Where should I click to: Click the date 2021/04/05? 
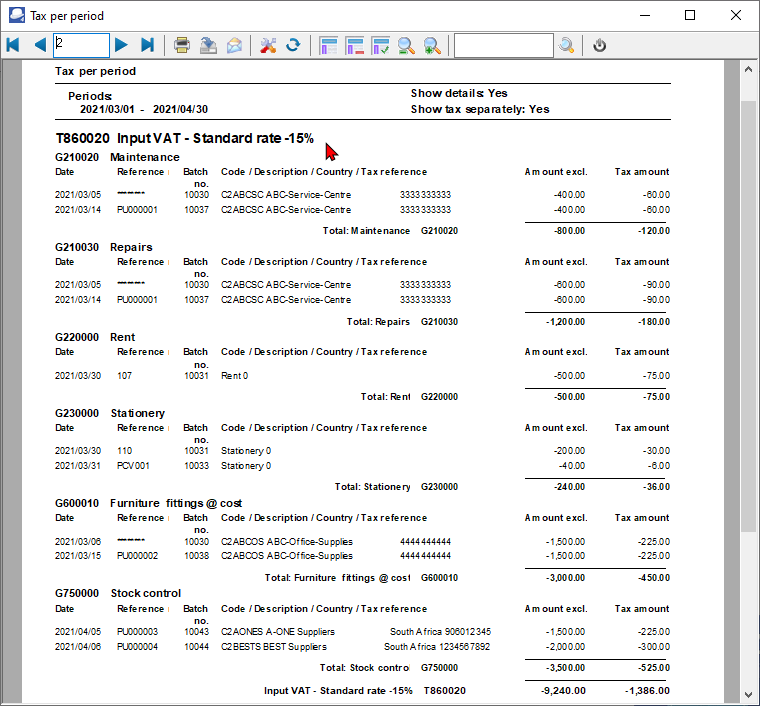pos(78,632)
